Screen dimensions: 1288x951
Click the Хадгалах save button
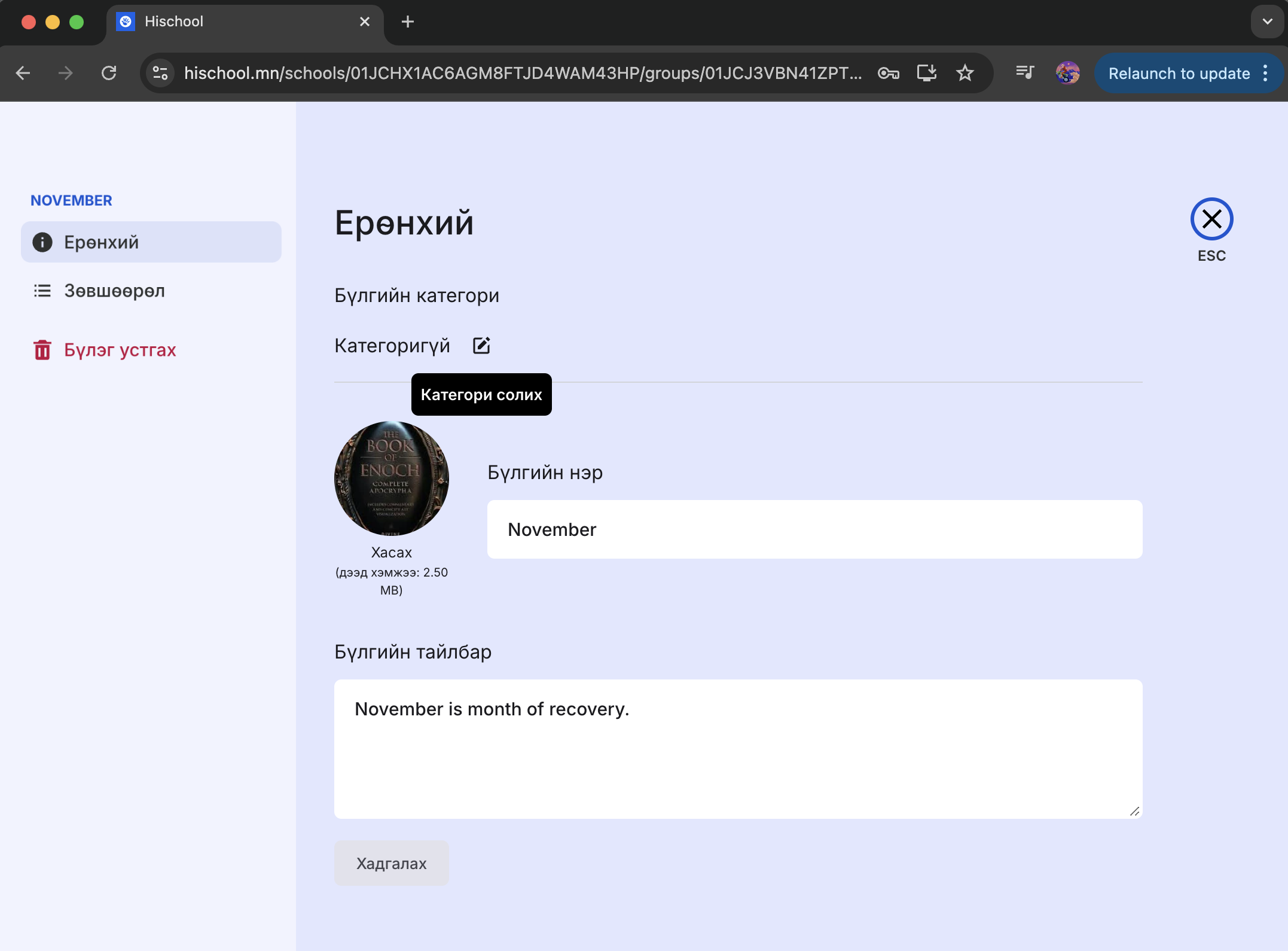(391, 863)
